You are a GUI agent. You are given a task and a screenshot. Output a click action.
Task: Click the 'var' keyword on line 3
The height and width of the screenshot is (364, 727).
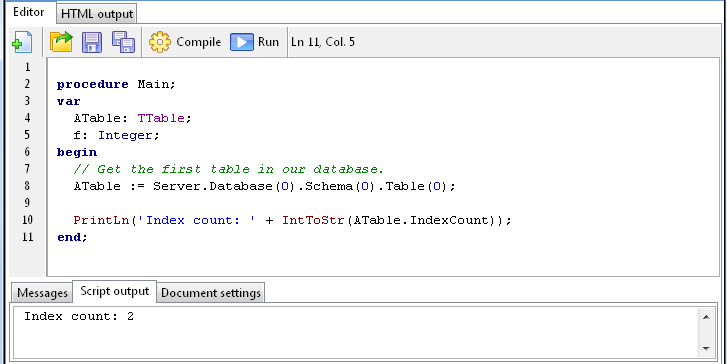(69, 101)
